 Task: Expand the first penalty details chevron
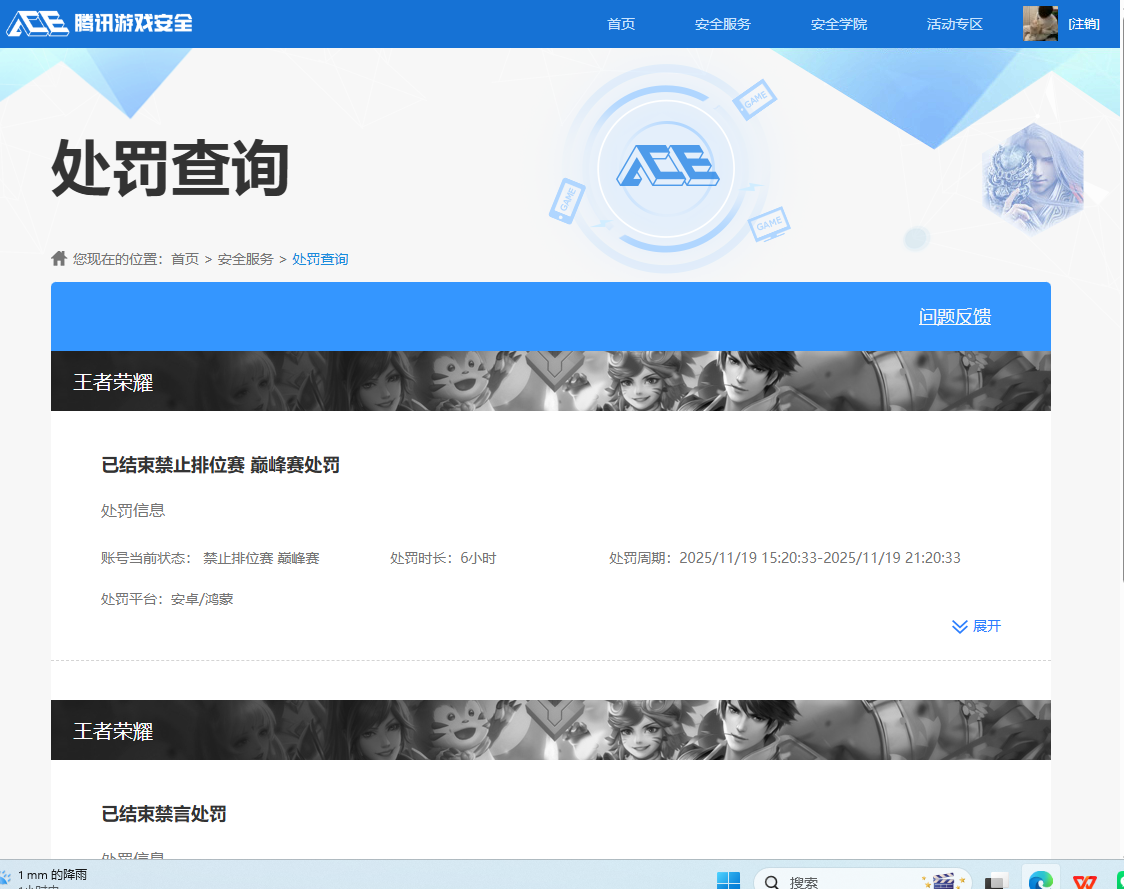pos(960,627)
